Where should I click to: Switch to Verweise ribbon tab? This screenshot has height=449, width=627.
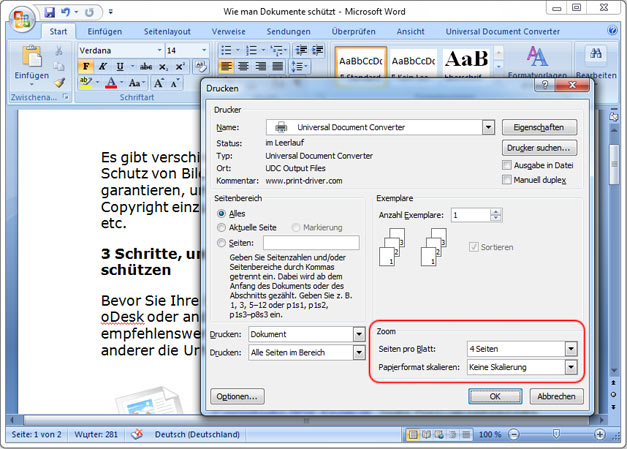coord(229,32)
